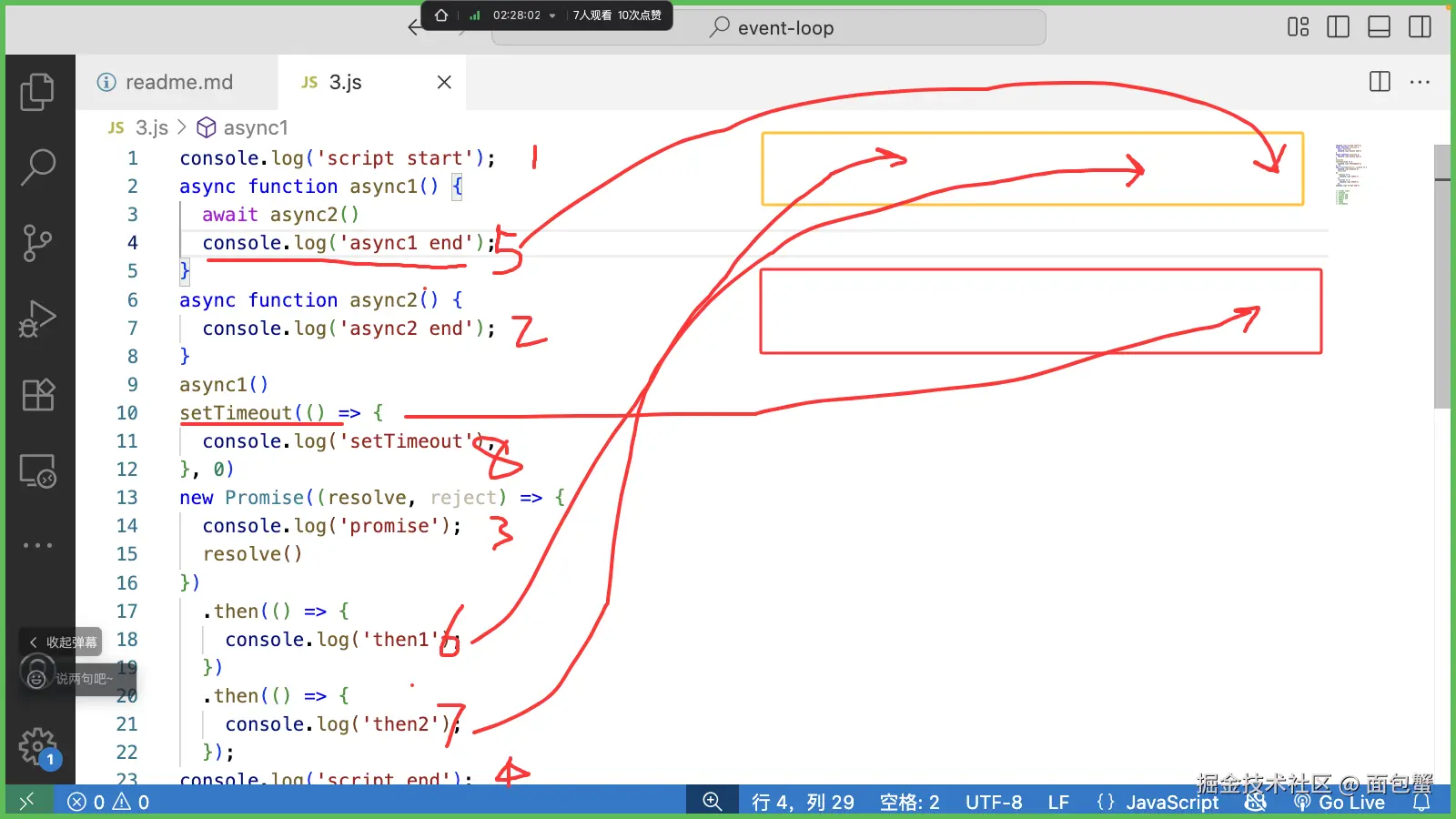Click the event-loop command center search box
This screenshot has width=1456, height=819.
769,27
